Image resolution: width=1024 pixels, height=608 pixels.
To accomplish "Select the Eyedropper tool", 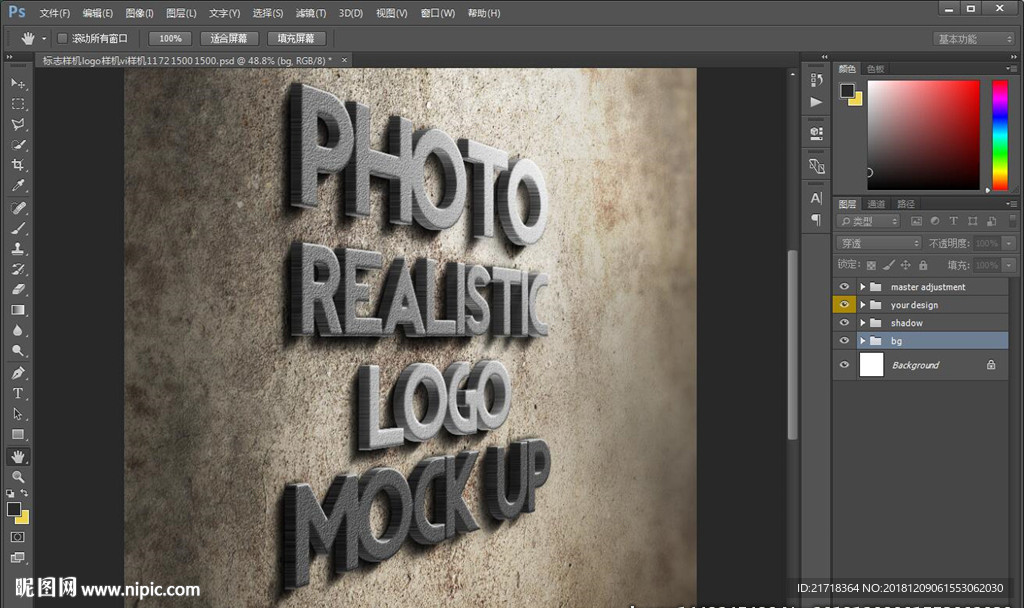I will [x=18, y=186].
